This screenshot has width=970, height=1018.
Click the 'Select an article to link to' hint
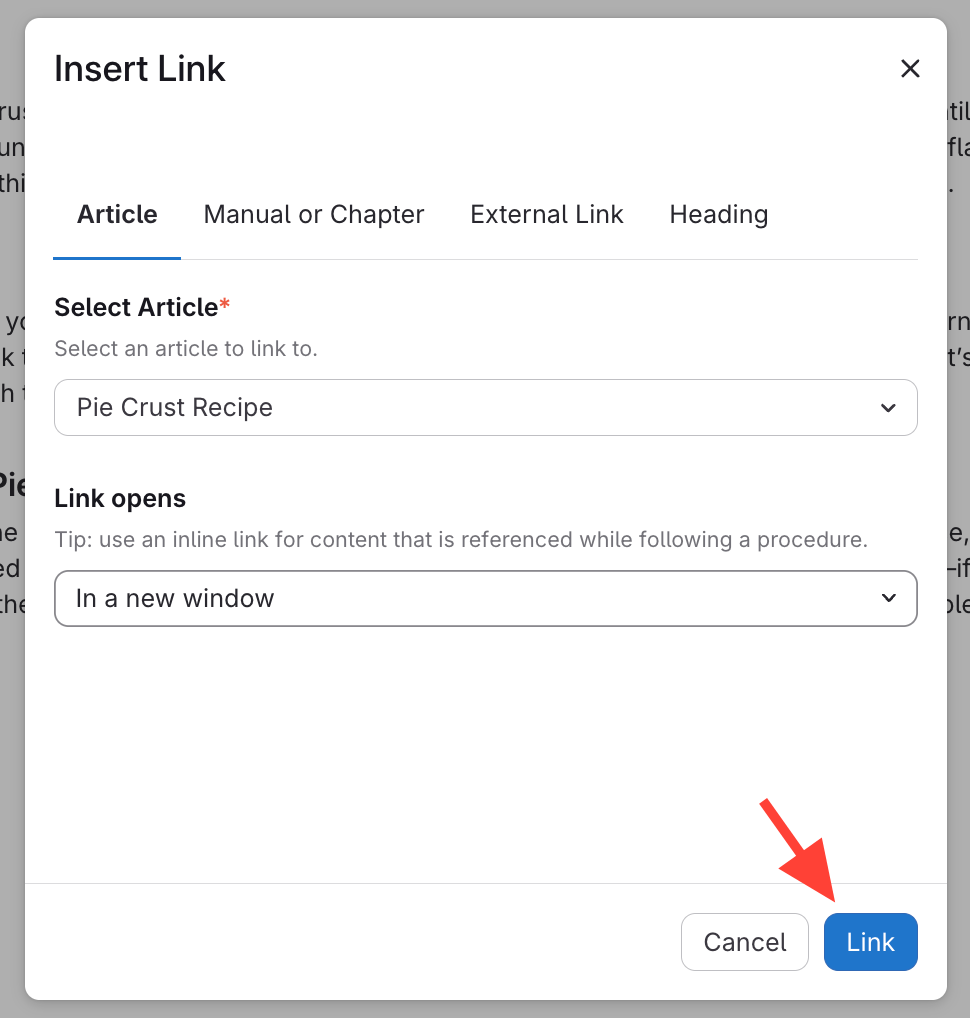pyautogui.click(x=186, y=349)
